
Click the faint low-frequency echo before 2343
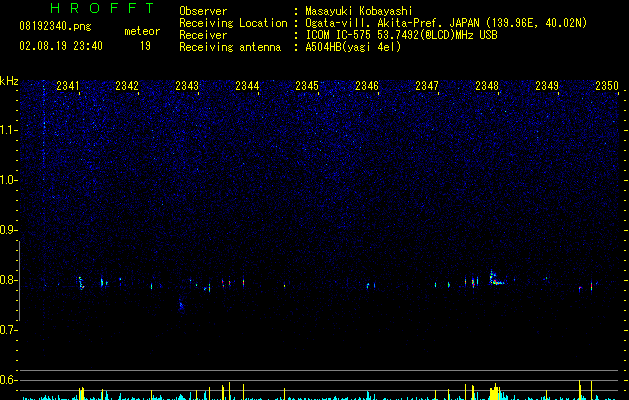point(181,305)
